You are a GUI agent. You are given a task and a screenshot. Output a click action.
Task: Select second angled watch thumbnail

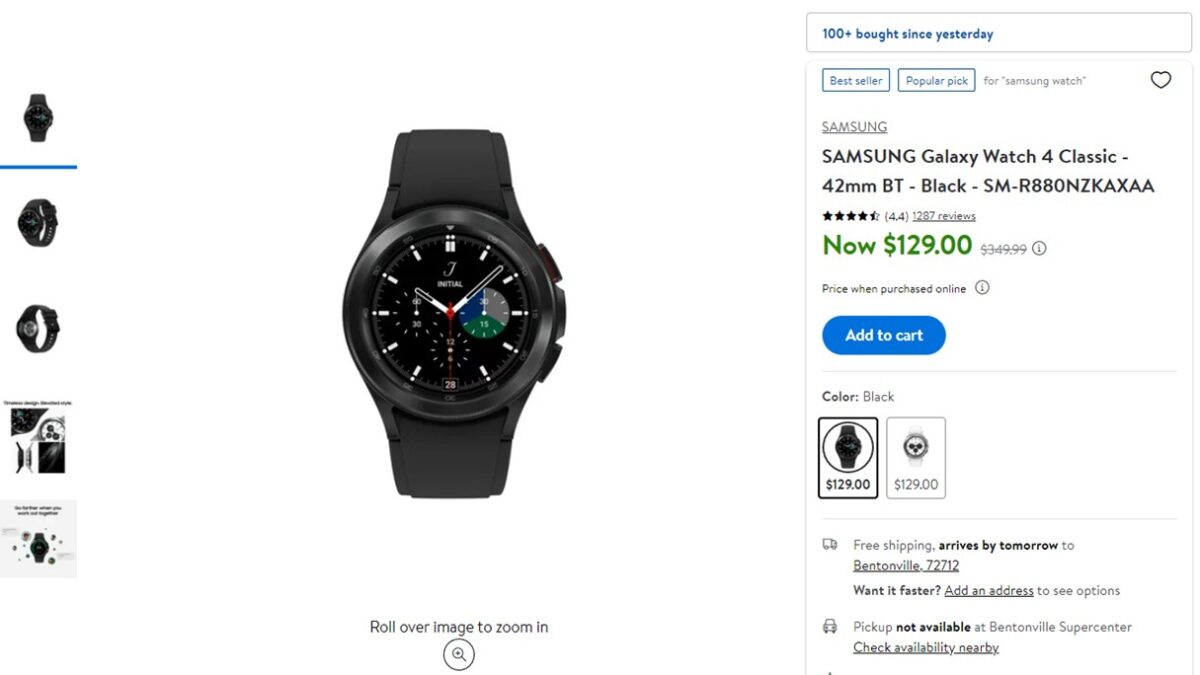pyautogui.click(x=38, y=222)
